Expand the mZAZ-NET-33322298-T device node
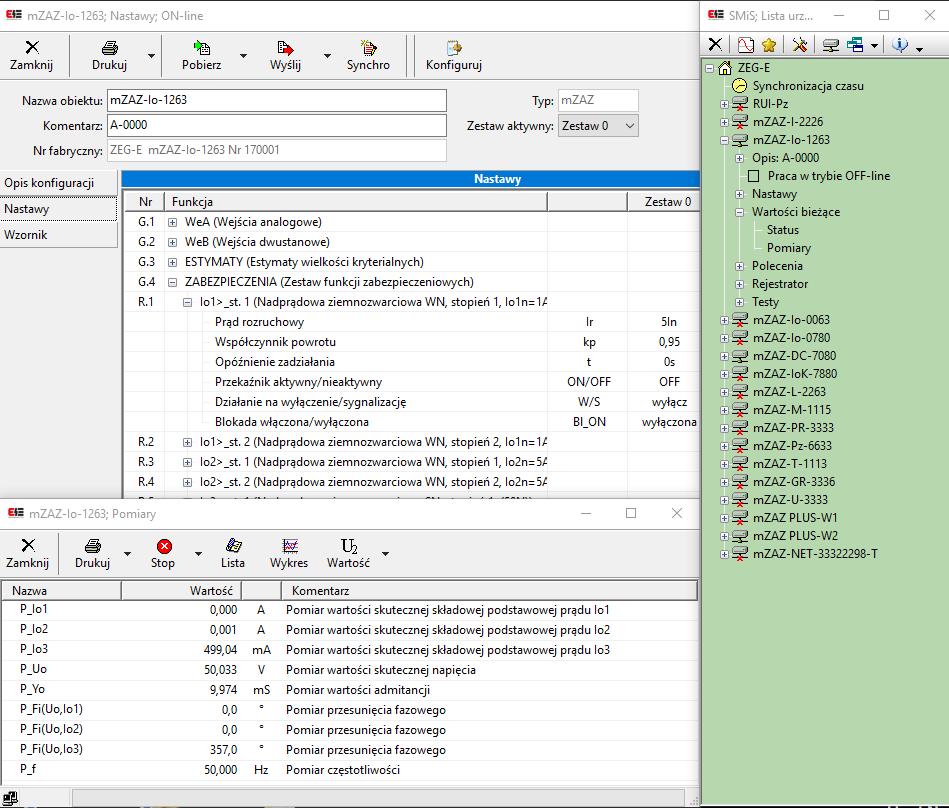The height and width of the screenshot is (808, 949). [724, 554]
